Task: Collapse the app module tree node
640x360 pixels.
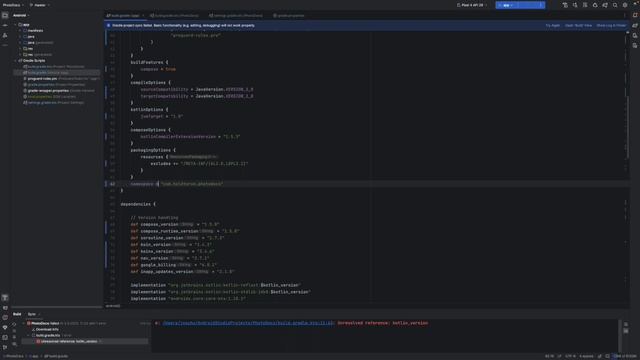Action: coord(16,24)
